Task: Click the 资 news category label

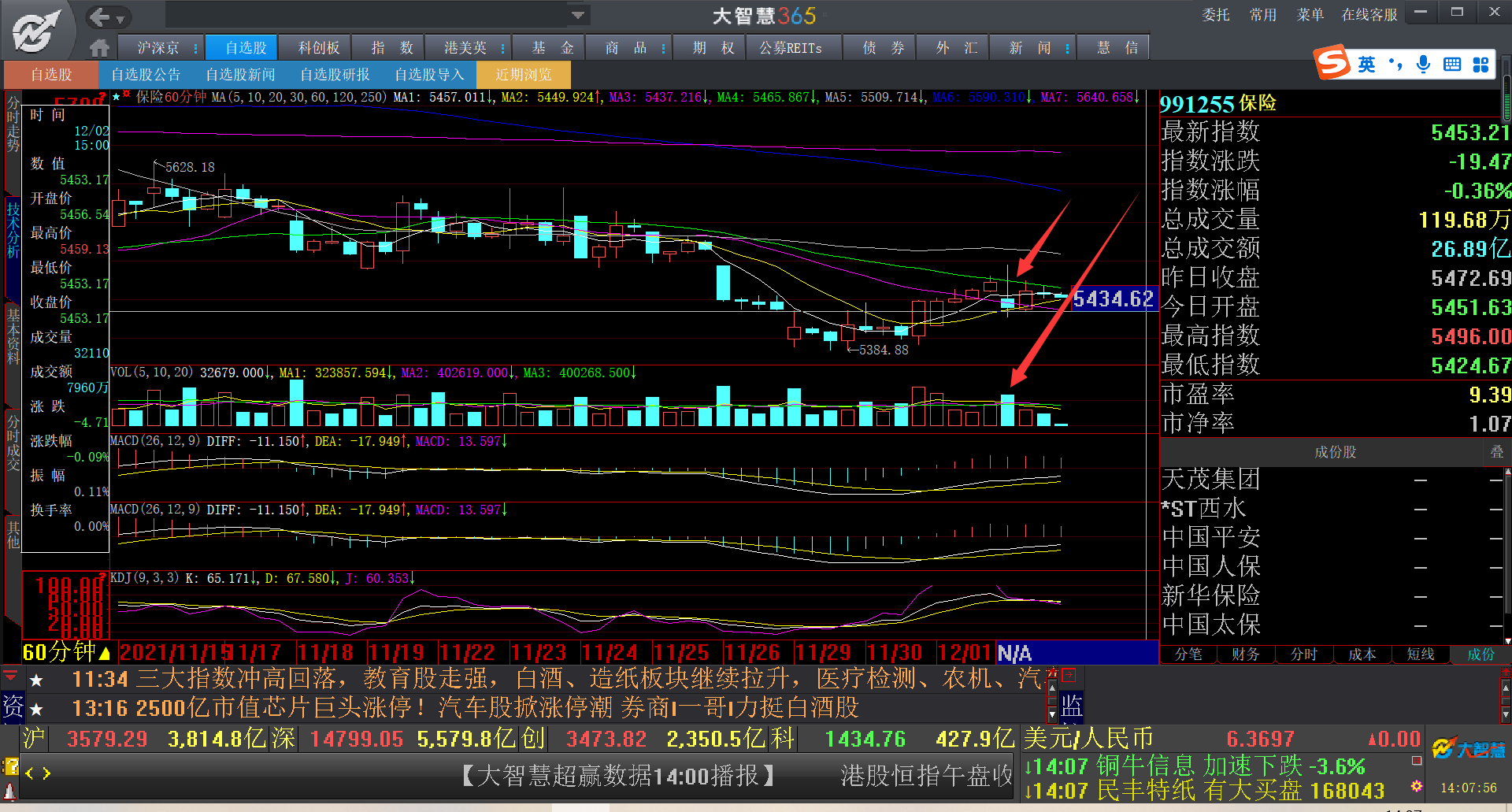Action: 13,706
